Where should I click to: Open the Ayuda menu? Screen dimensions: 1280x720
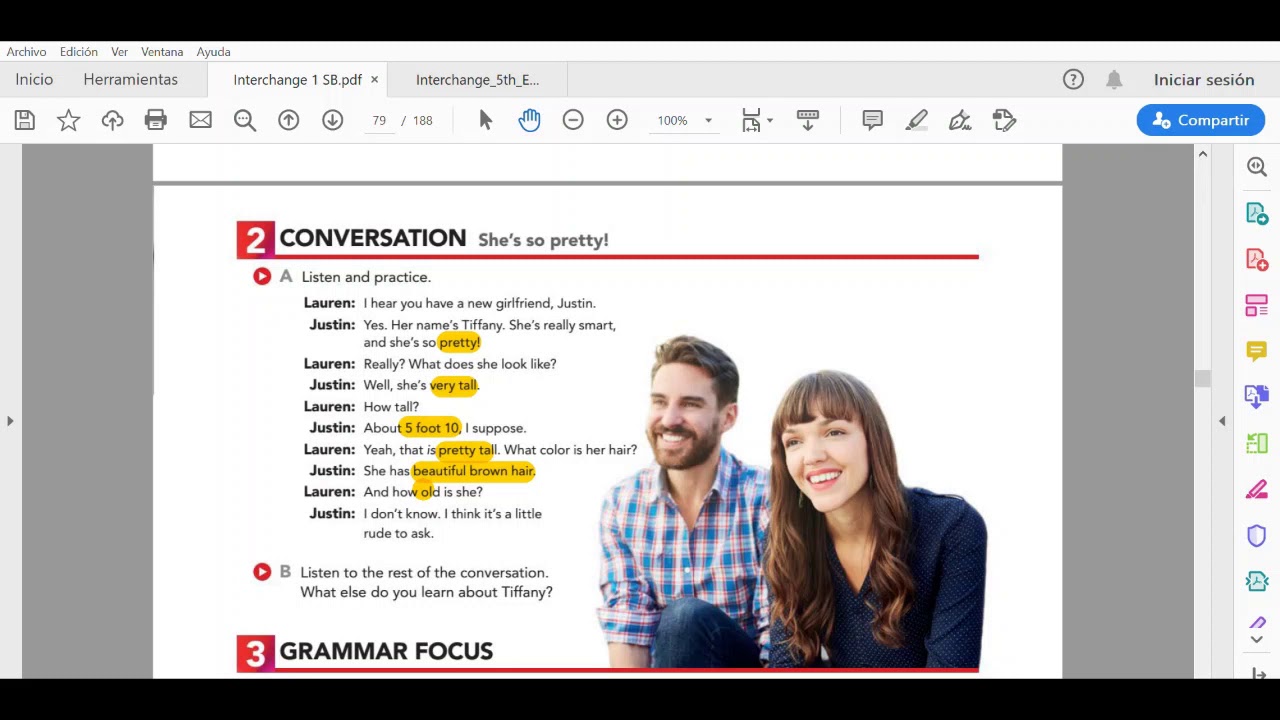[213, 52]
